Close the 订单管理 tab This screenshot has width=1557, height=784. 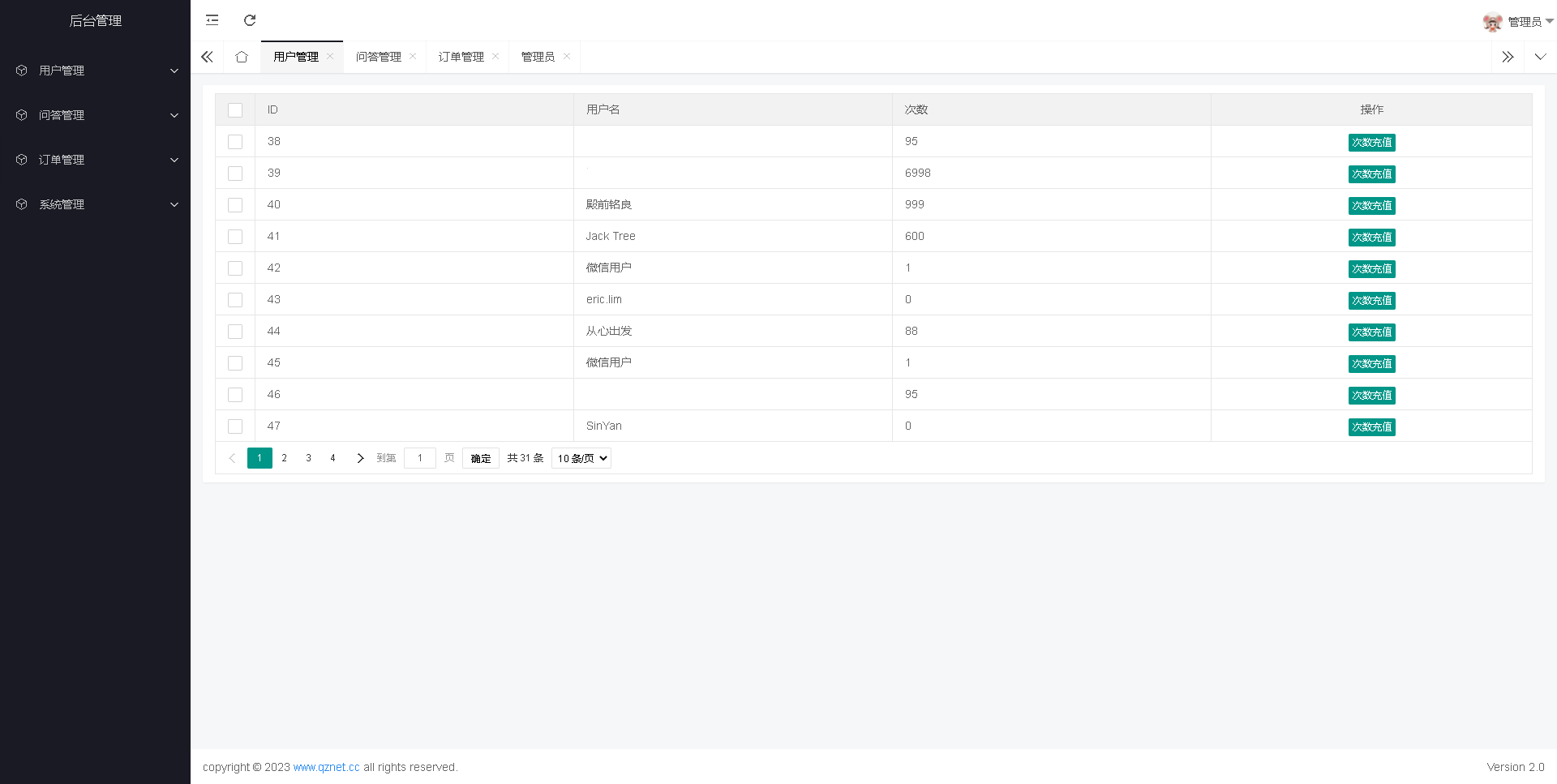click(495, 56)
